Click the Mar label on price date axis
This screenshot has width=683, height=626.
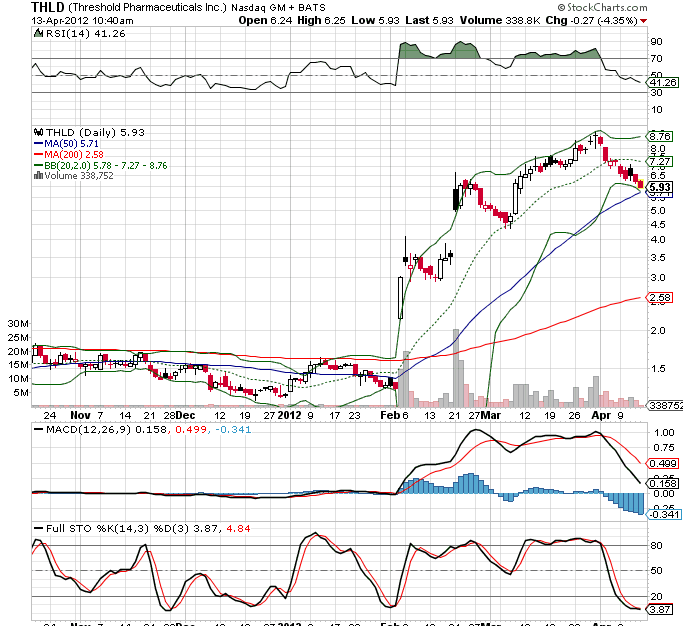point(491,415)
